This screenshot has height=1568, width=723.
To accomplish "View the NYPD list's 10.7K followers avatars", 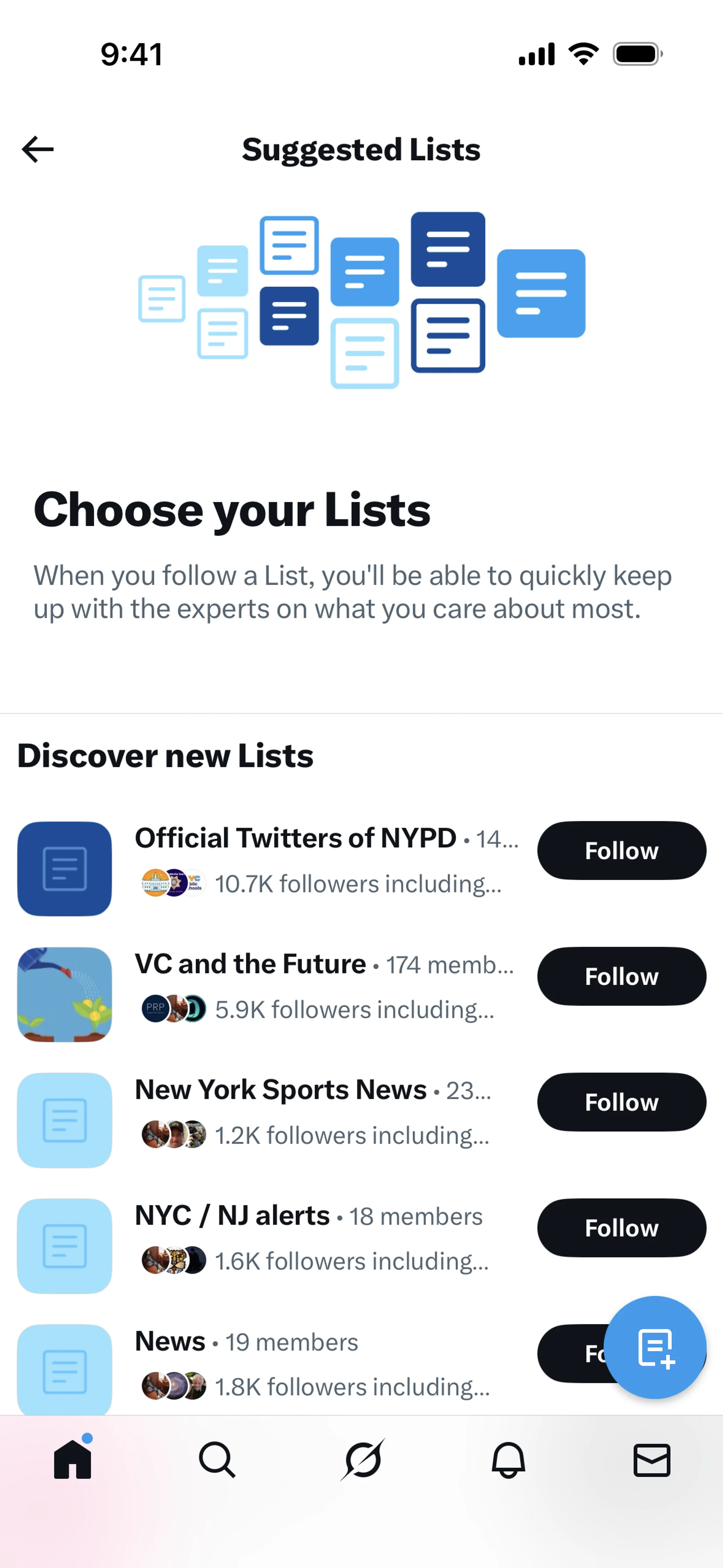I will (x=174, y=883).
